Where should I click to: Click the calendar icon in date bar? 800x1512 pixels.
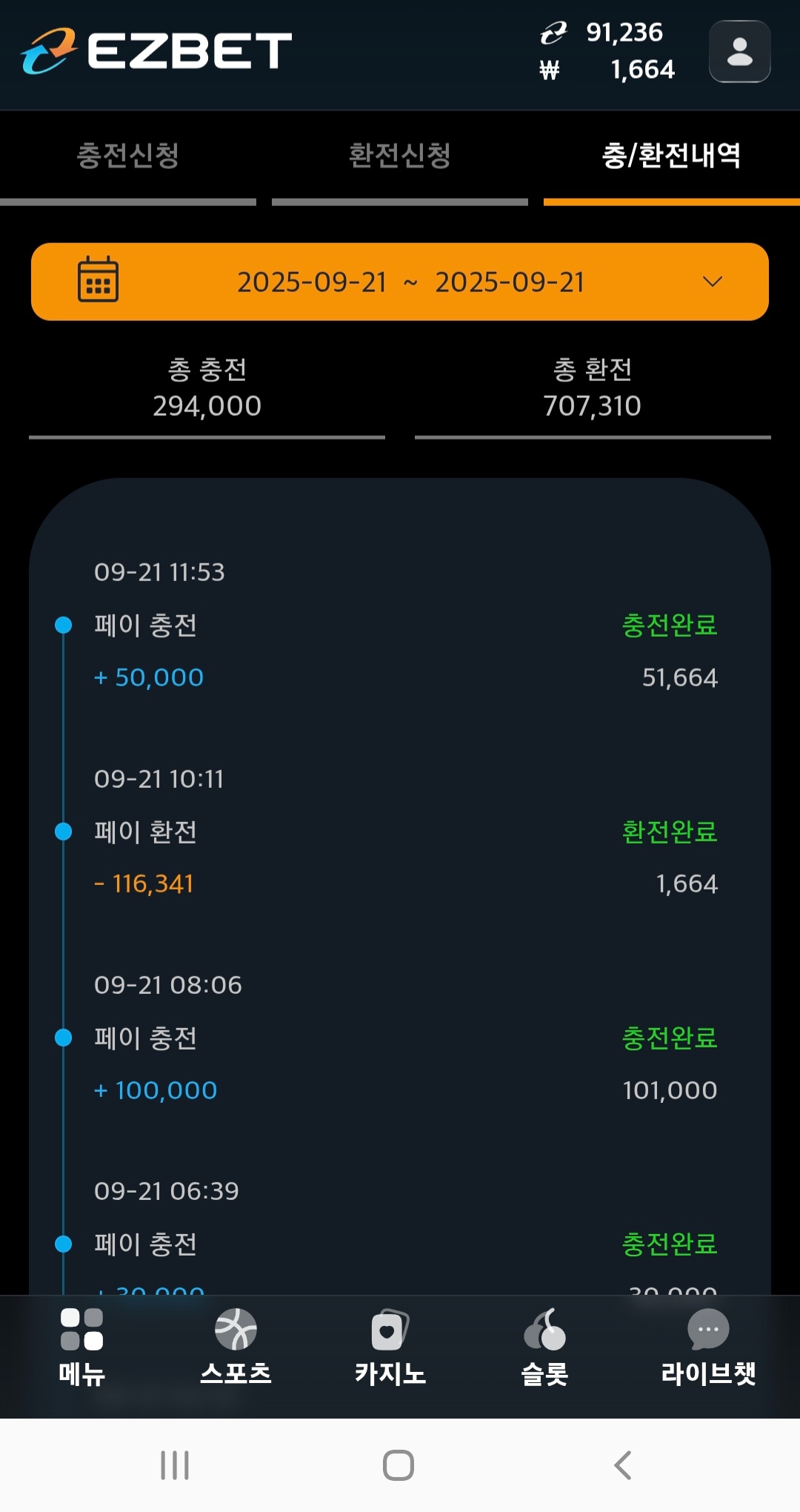point(98,280)
